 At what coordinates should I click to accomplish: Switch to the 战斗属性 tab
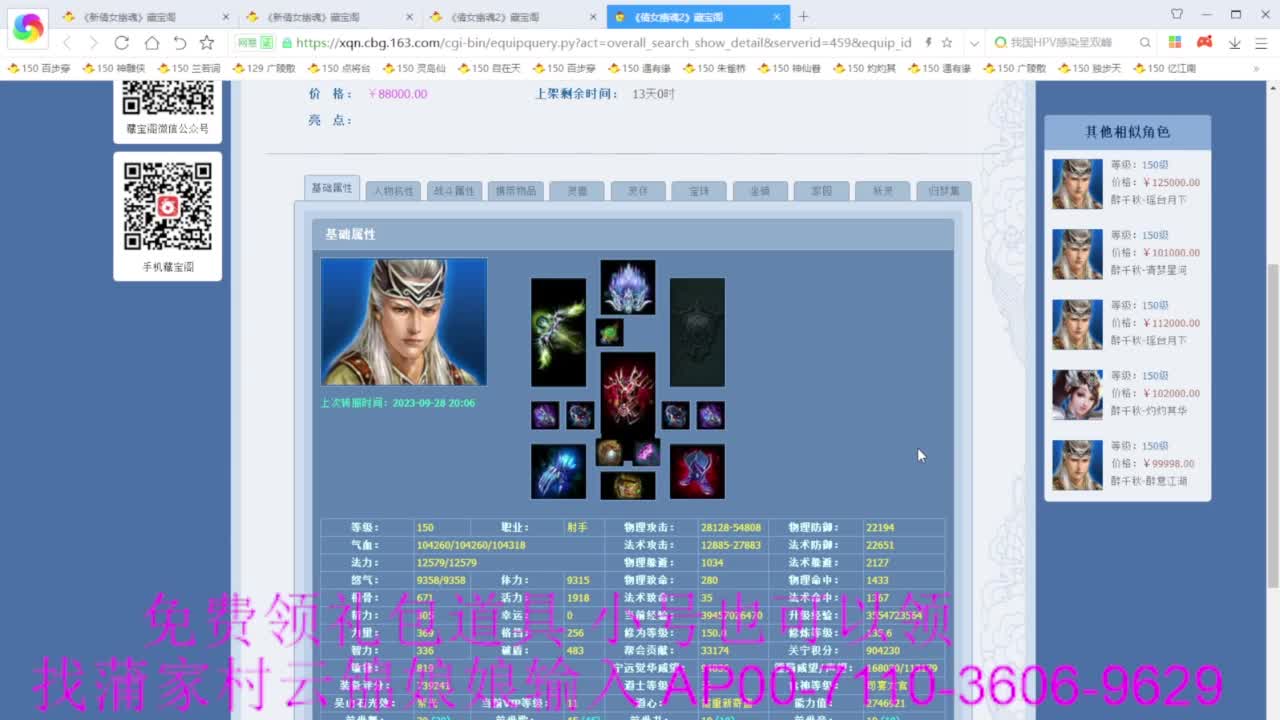[454, 191]
